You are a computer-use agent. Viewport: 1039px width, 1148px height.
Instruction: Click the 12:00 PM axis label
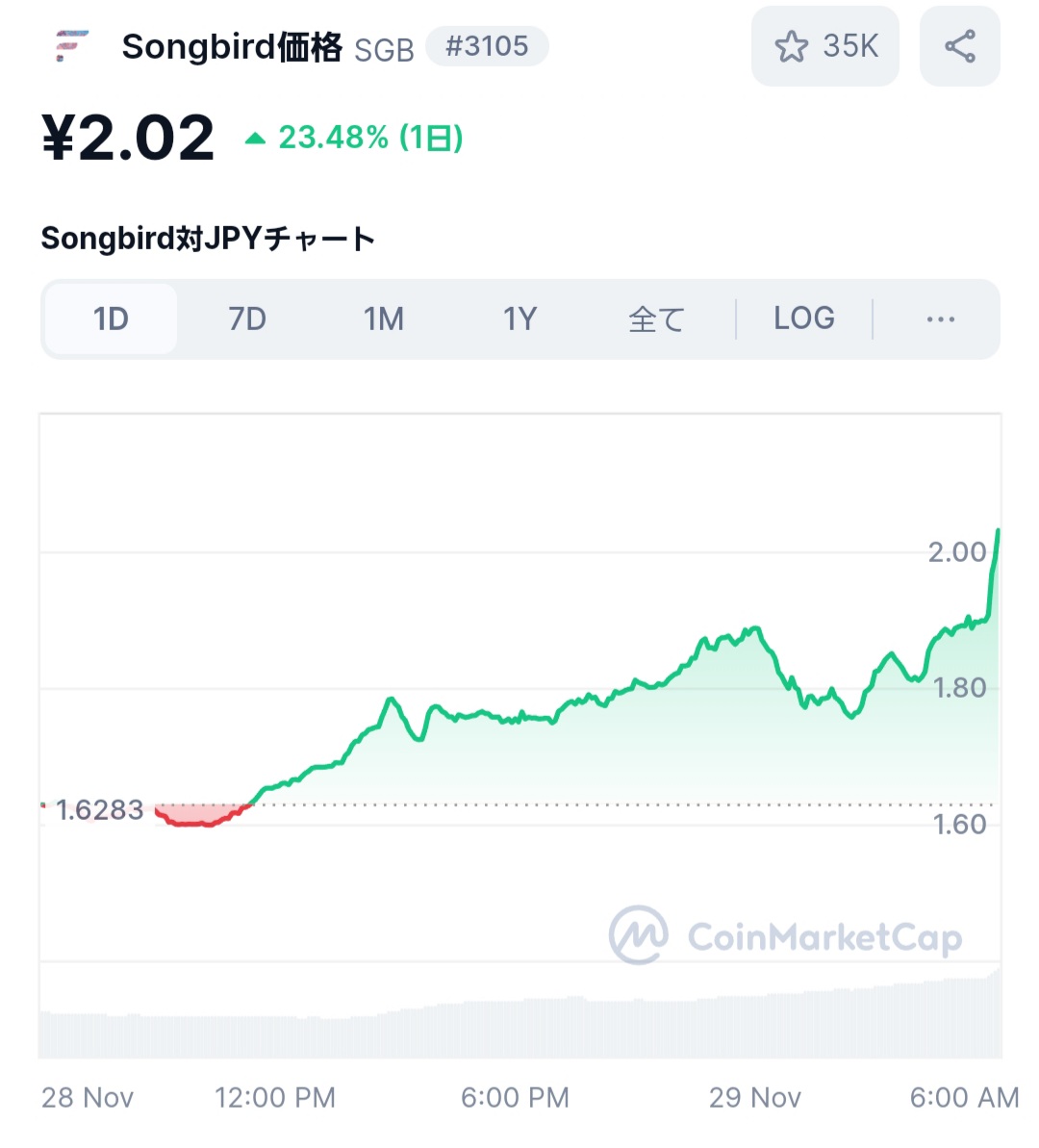pos(274,1098)
